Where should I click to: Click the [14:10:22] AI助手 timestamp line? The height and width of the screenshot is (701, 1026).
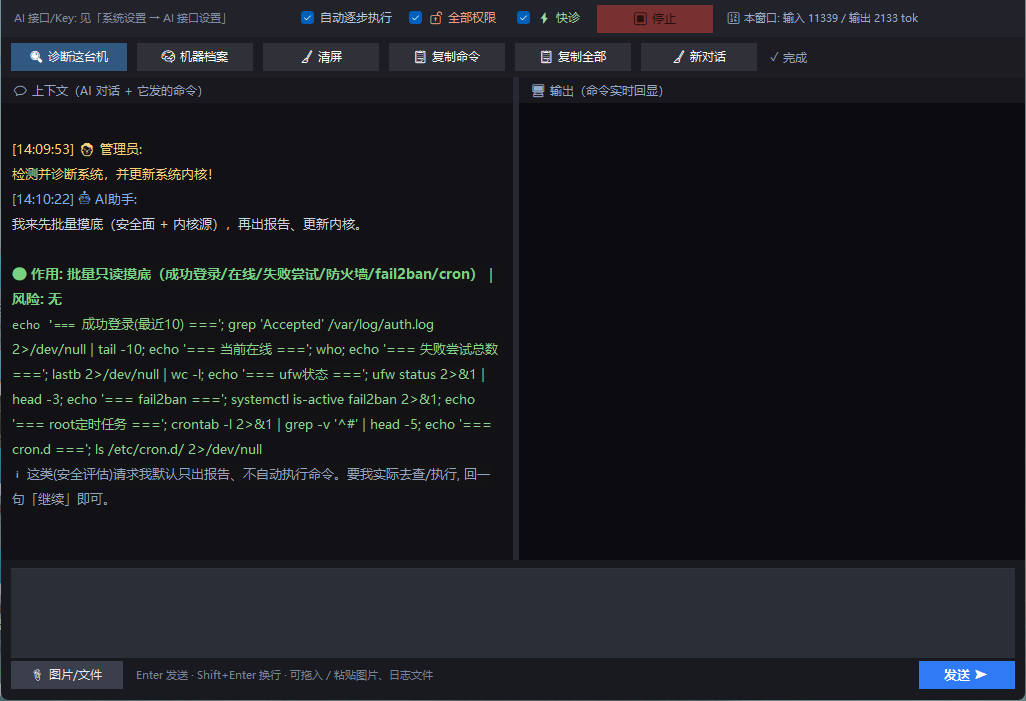[x=75, y=199]
